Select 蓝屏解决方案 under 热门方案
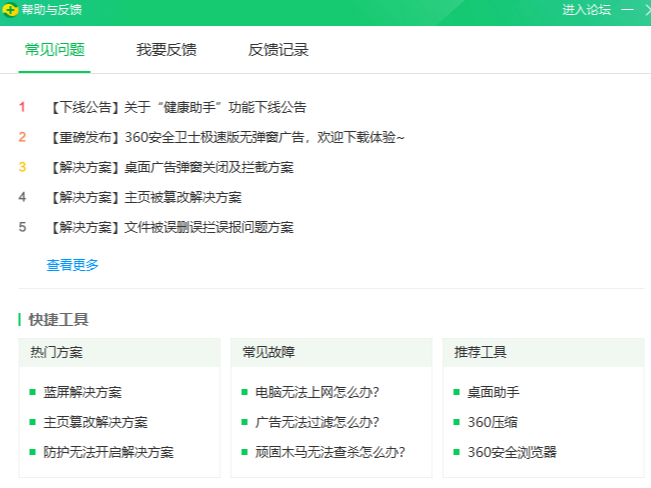 (x=82, y=392)
